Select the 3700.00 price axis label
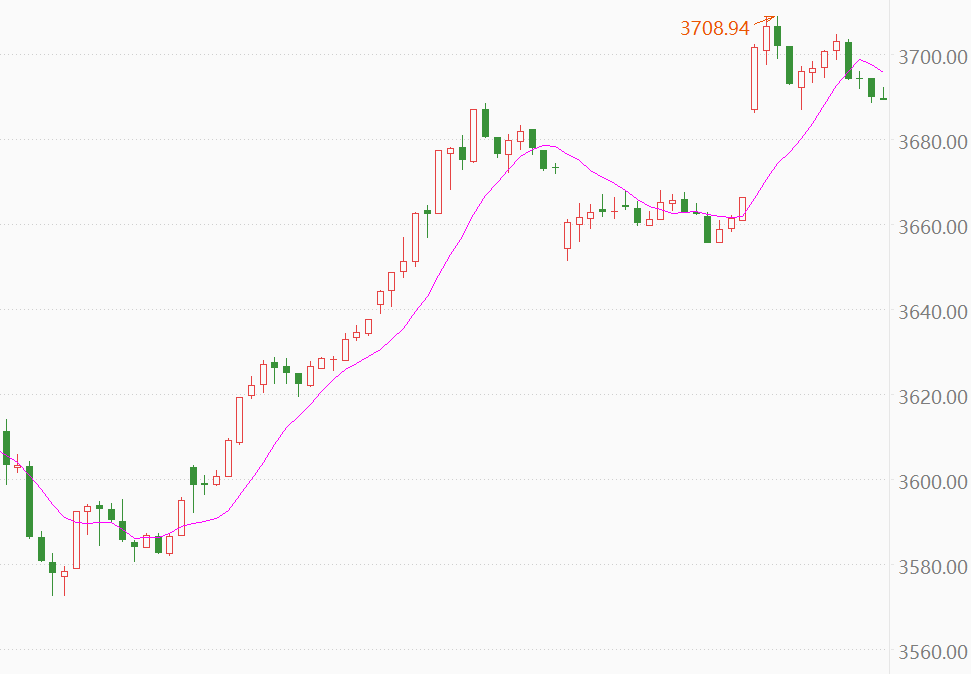The width and height of the screenshot is (971, 674). coord(932,56)
